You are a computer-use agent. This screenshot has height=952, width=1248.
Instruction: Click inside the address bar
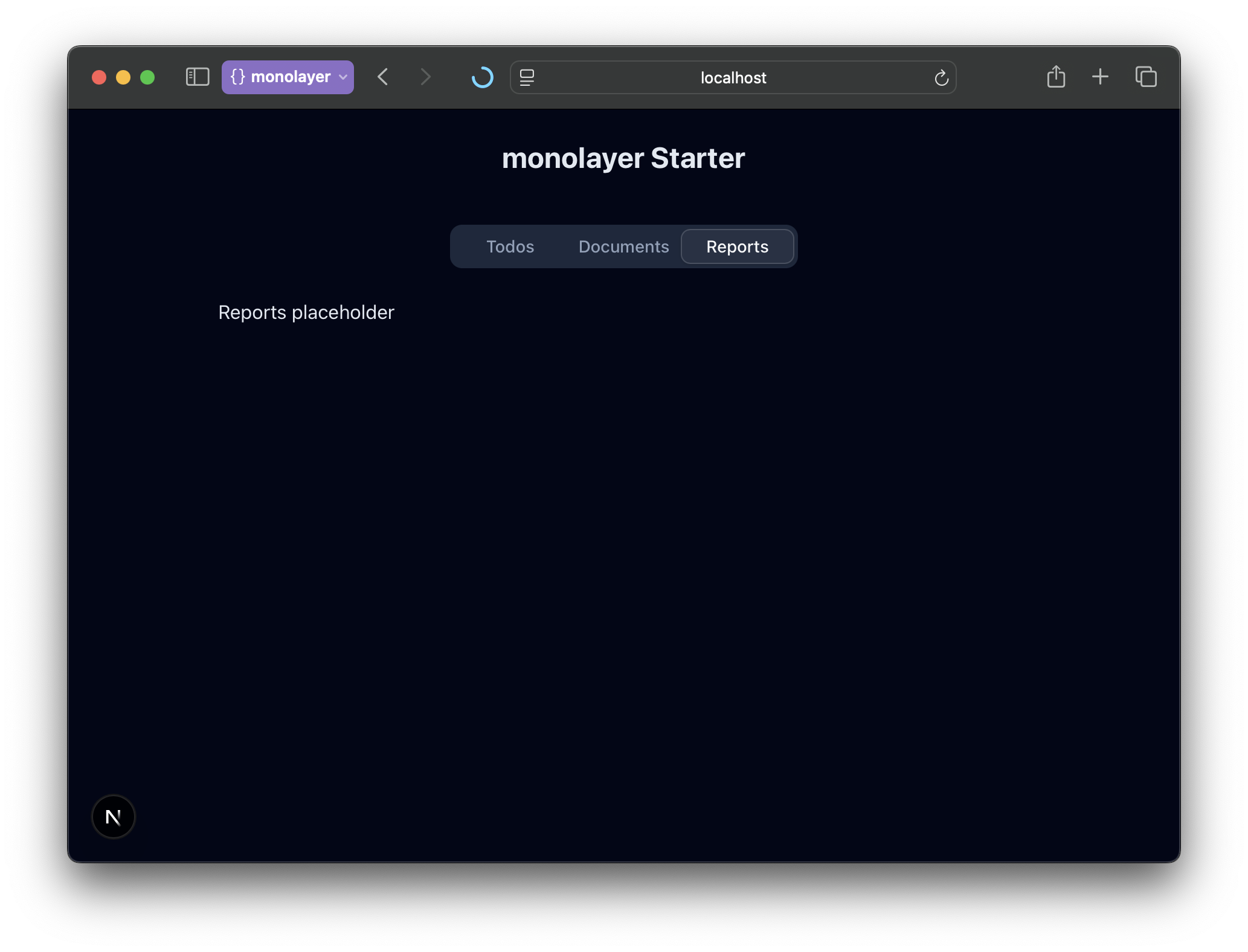point(733,77)
